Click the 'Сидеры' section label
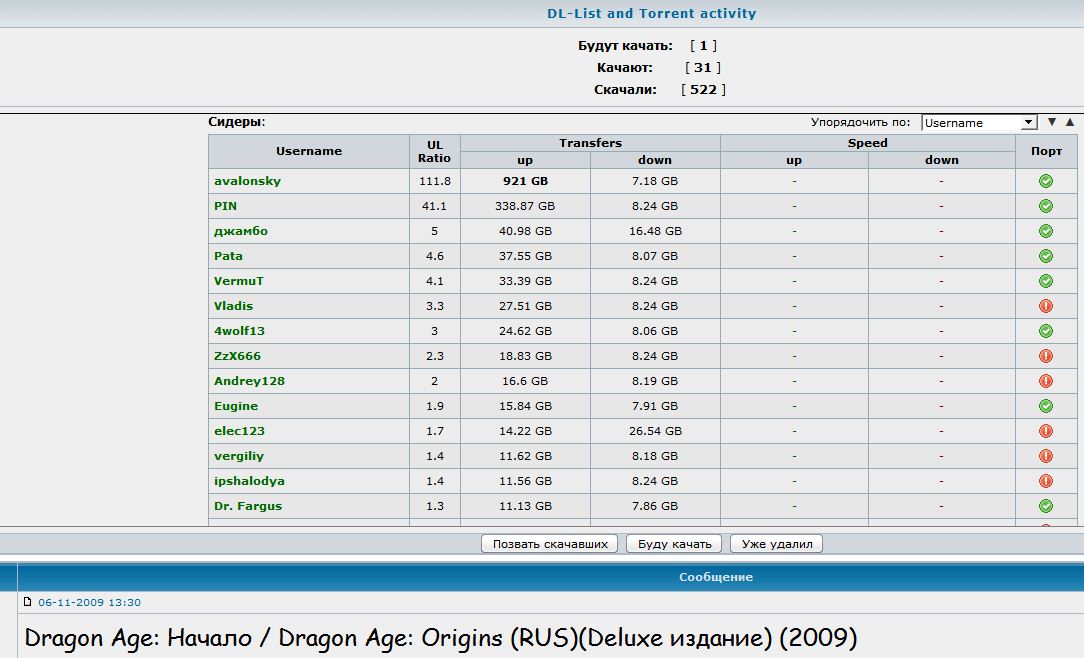Image resolution: width=1084 pixels, height=658 pixels. [x=236, y=122]
